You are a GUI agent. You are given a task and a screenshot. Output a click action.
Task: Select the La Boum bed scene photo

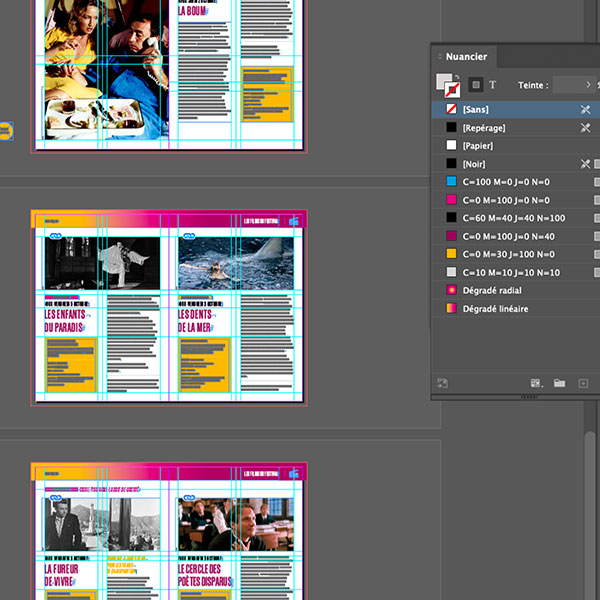(107, 70)
